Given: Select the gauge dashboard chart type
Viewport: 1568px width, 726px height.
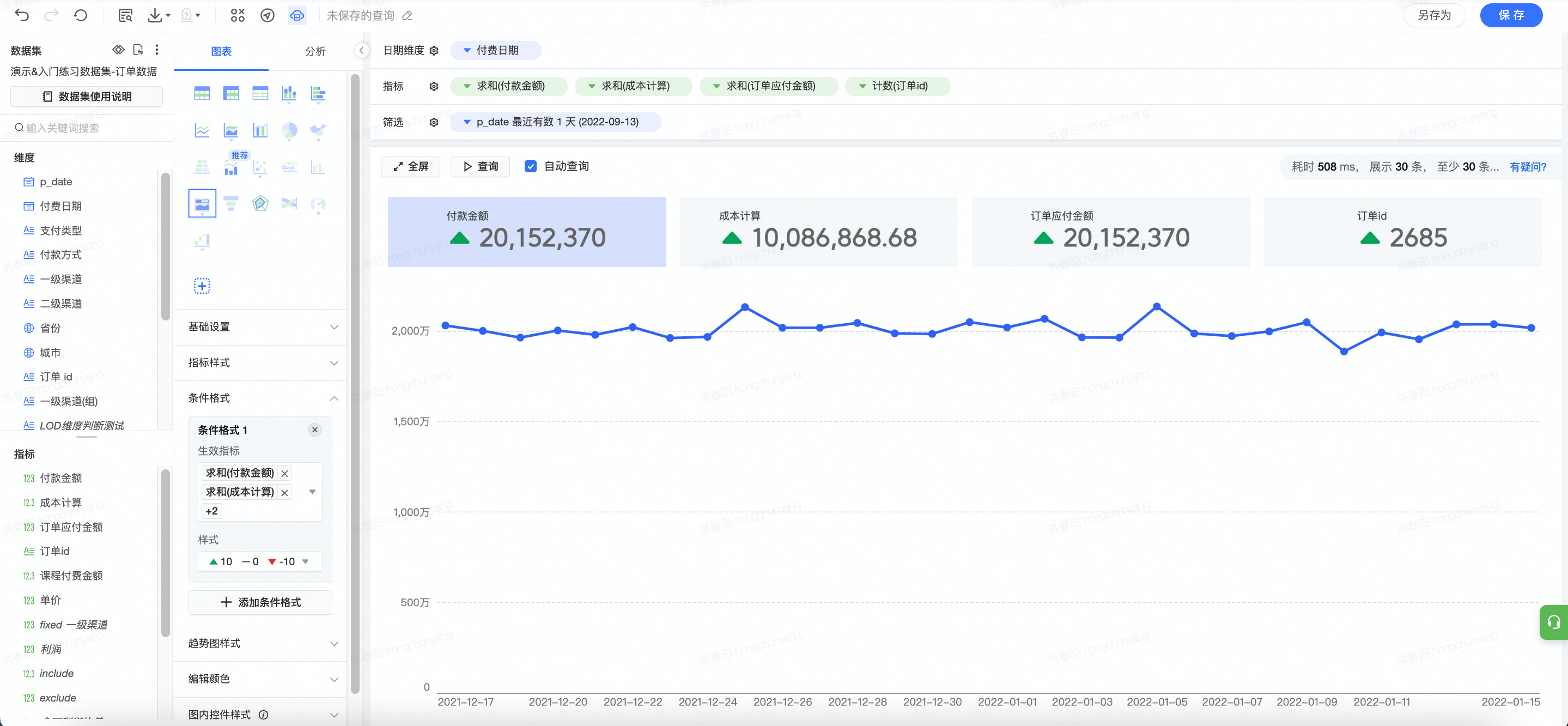Looking at the screenshot, I should click(x=318, y=203).
